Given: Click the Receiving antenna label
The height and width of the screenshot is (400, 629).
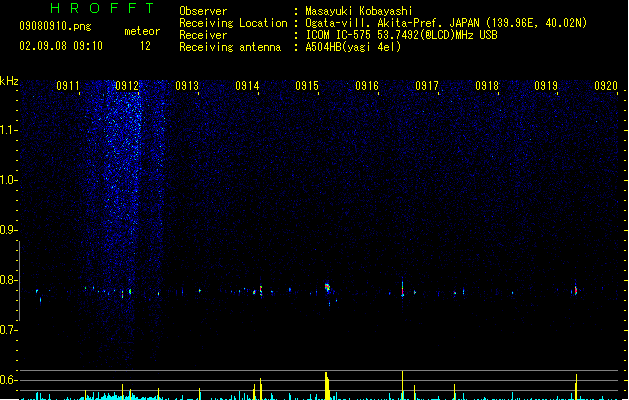Looking at the screenshot, I should [230, 47].
